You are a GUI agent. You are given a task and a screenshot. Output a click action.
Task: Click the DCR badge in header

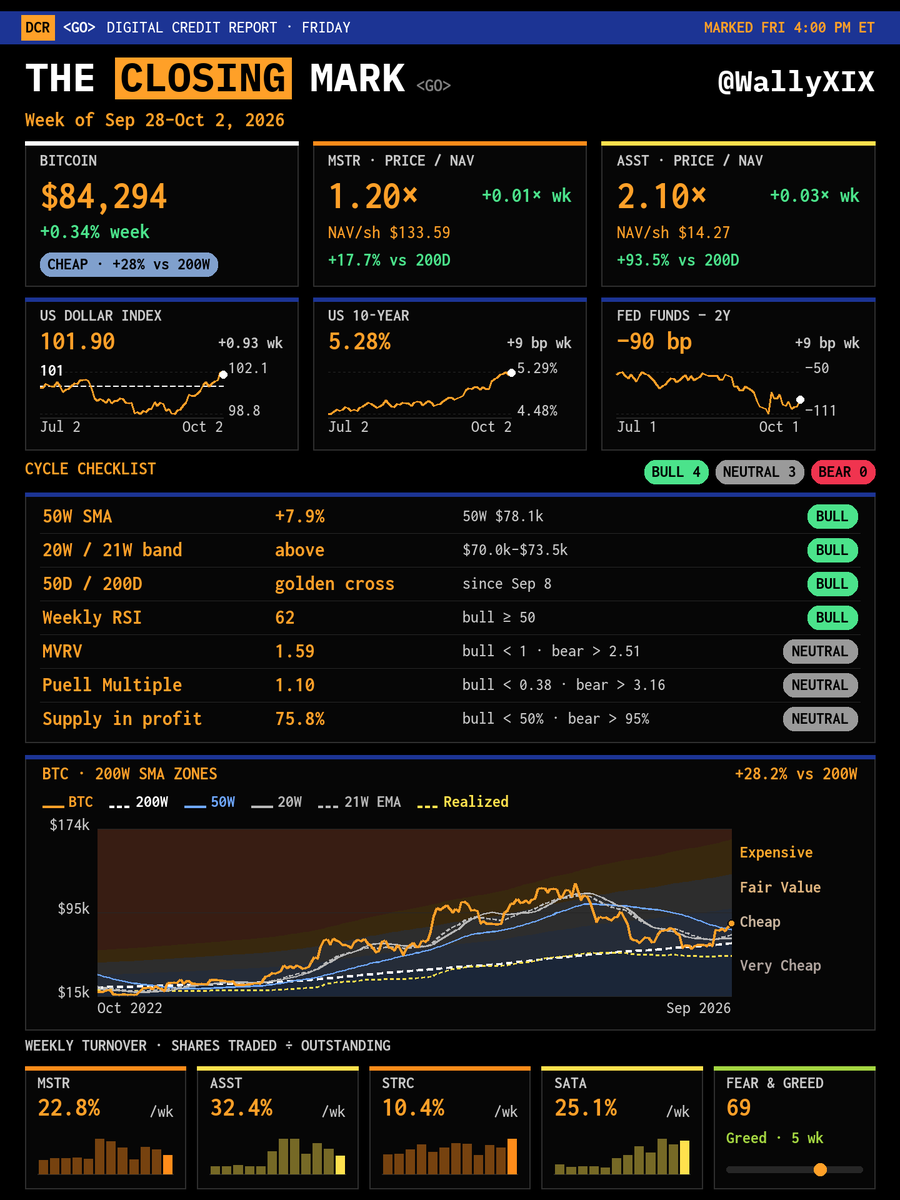click(37, 27)
